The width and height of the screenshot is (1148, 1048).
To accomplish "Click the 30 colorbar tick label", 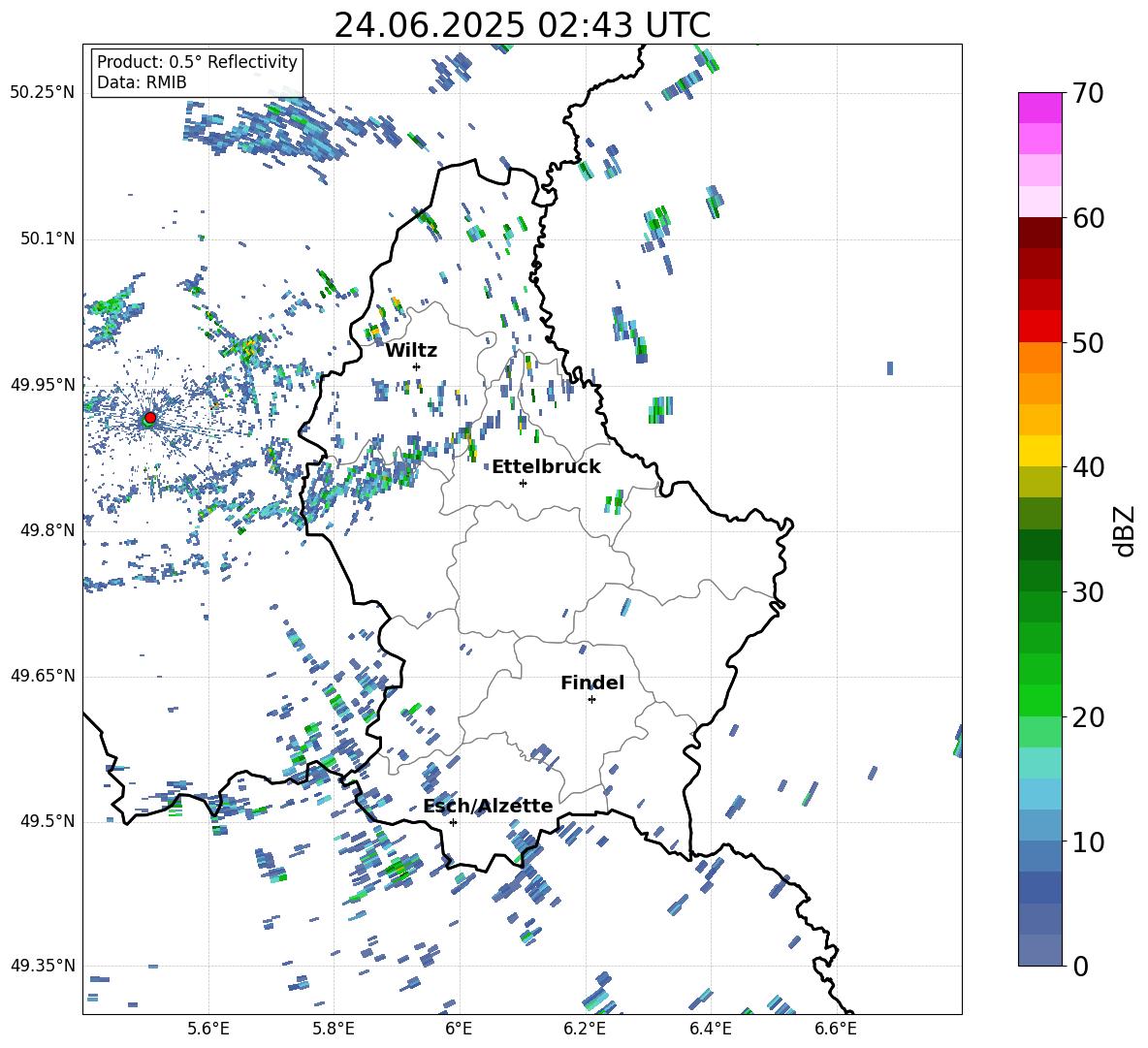I will (x=1088, y=592).
